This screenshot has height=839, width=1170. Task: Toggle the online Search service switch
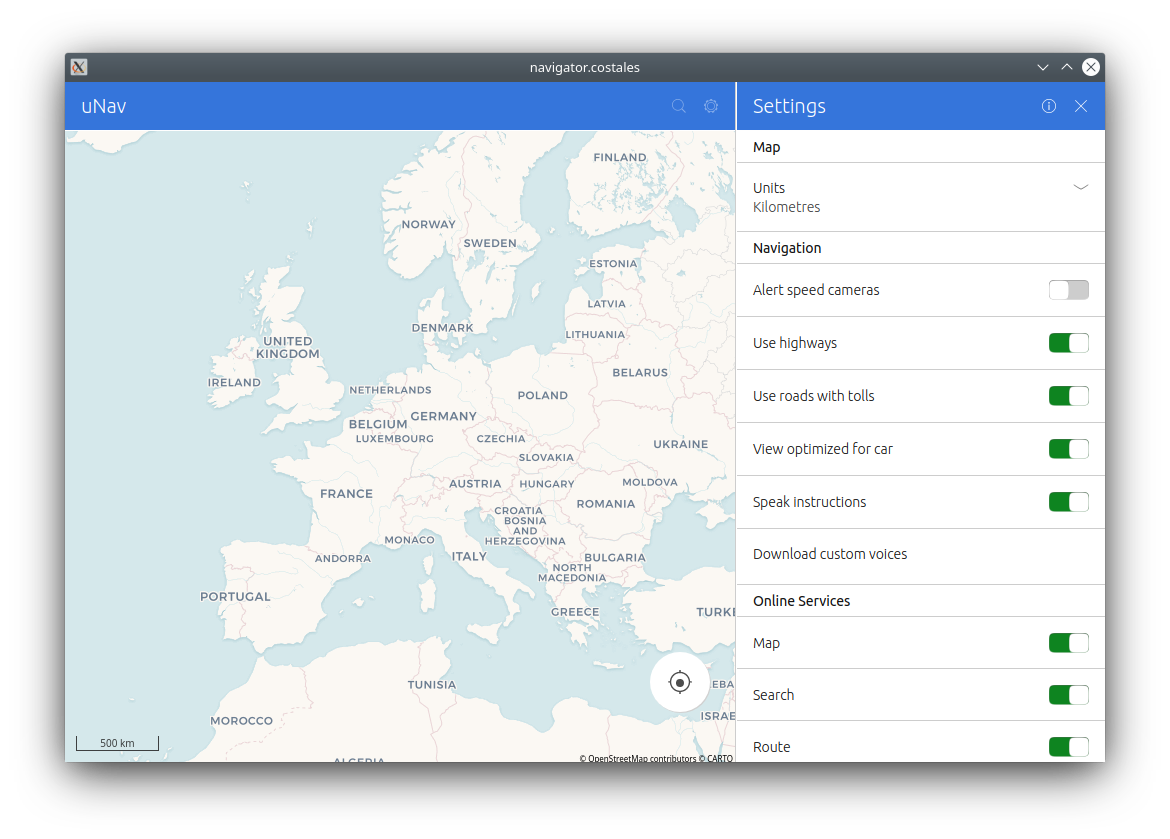(x=1069, y=695)
